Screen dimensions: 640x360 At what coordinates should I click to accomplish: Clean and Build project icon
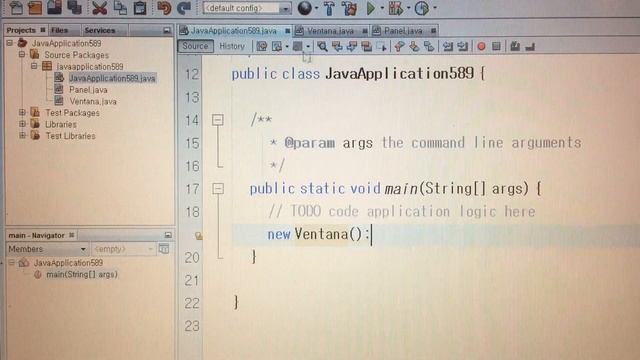click(x=349, y=8)
